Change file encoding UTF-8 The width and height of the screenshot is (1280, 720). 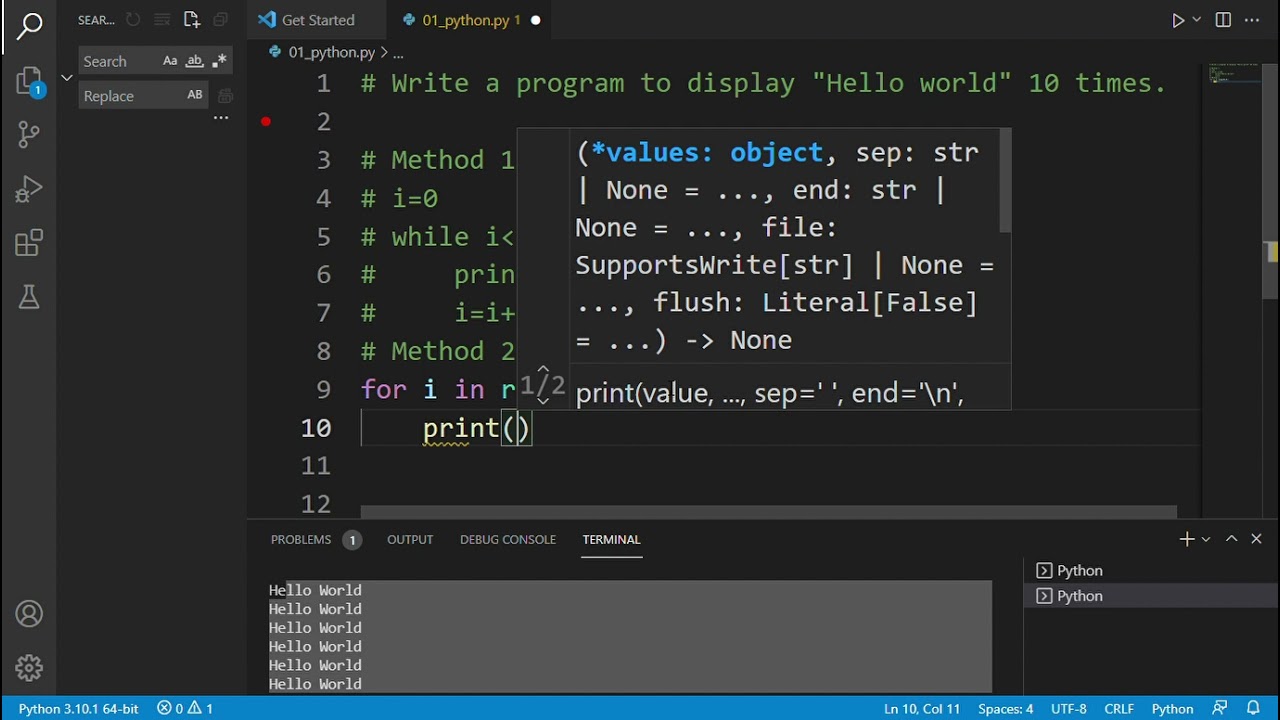[x=1069, y=708]
